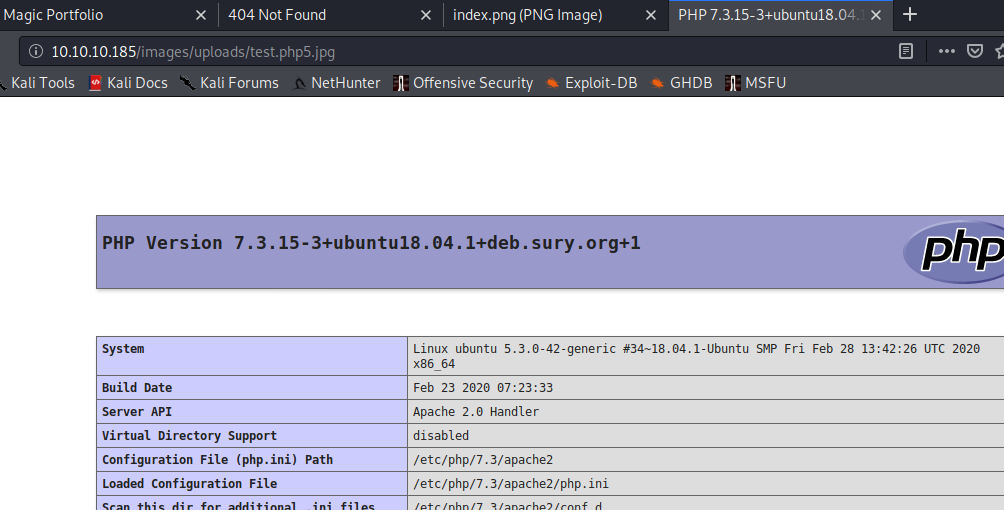Close the PHP 7.3.15 tab
This screenshot has height=510, width=1004.
878,16
